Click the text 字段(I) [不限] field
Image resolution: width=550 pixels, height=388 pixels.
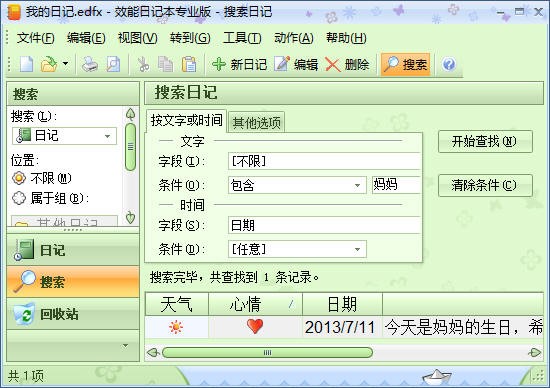[324, 161]
